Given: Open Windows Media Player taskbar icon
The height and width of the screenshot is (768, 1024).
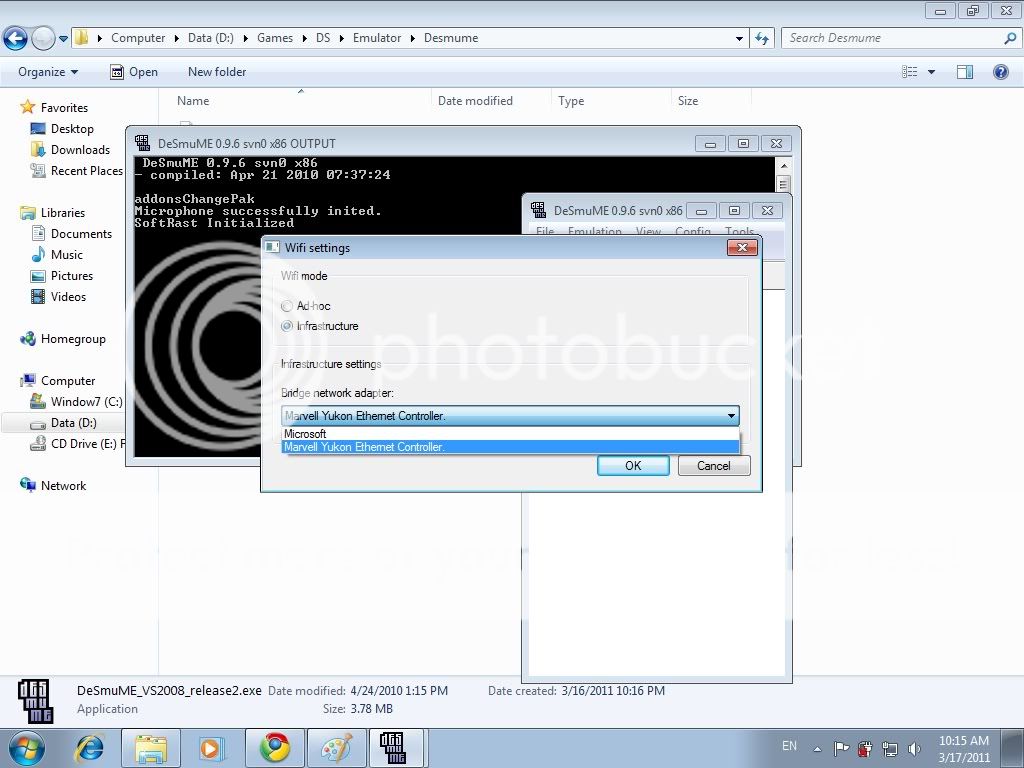Looking at the screenshot, I should [x=213, y=748].
